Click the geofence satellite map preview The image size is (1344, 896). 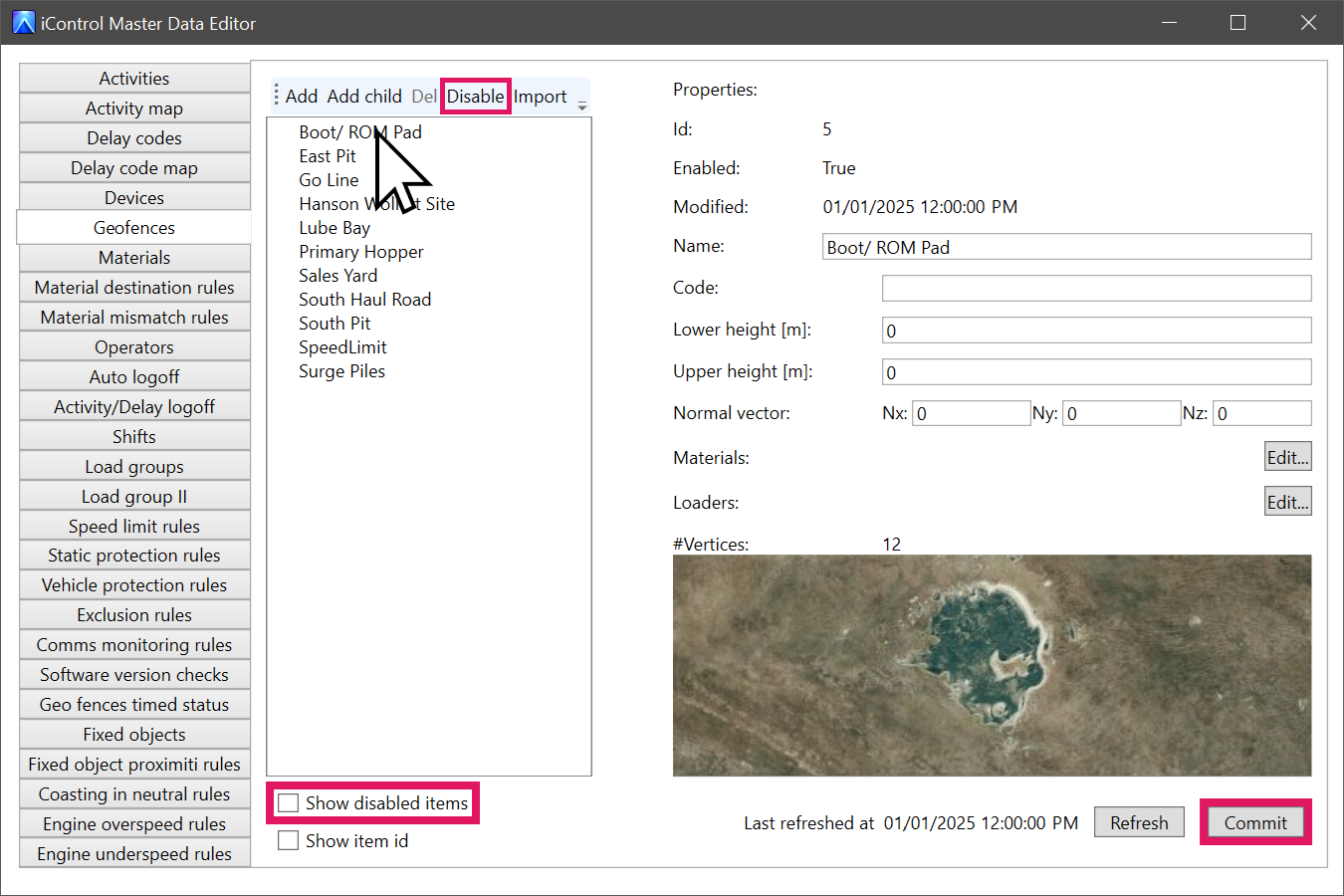(x=992, y=665)
